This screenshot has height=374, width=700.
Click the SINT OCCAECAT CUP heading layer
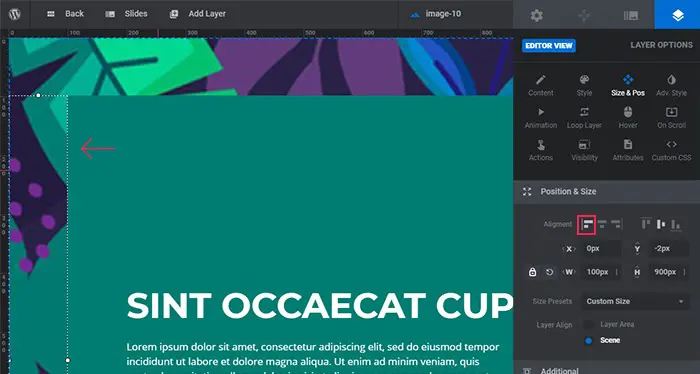(319, 306)
